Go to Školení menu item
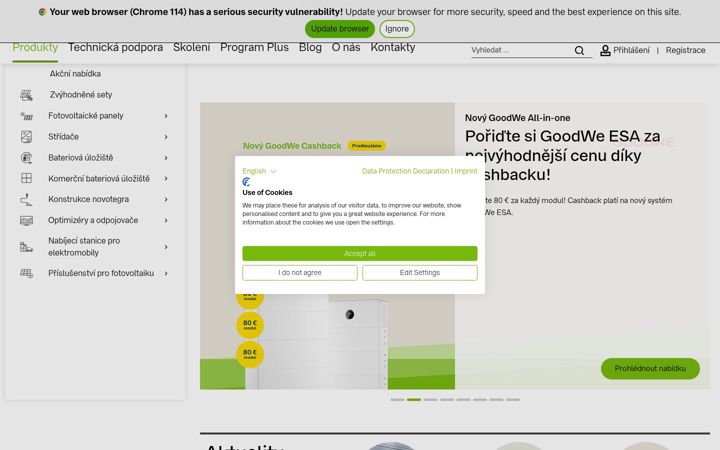Screen dimensions: 720x450 pyautogui.click(x=191, y=48)
